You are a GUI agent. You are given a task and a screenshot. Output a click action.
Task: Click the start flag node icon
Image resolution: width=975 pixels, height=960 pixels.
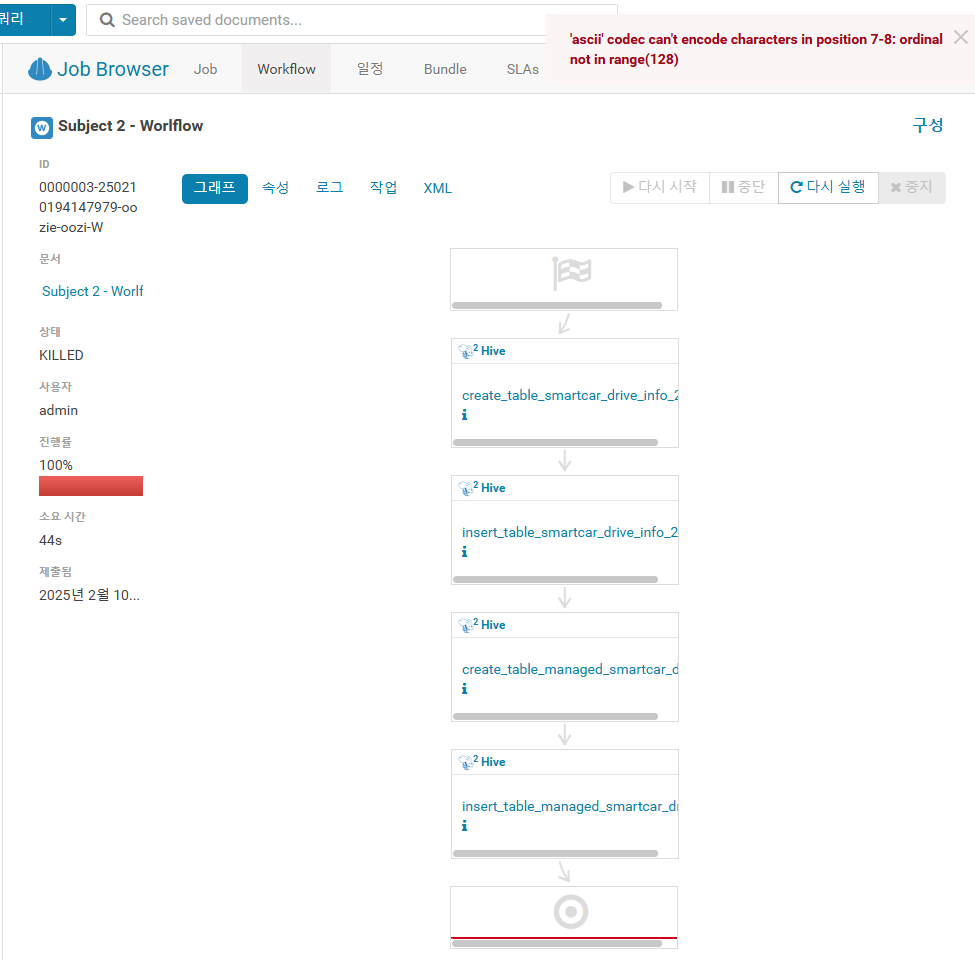pyautogui.click(x=571, y=273)
